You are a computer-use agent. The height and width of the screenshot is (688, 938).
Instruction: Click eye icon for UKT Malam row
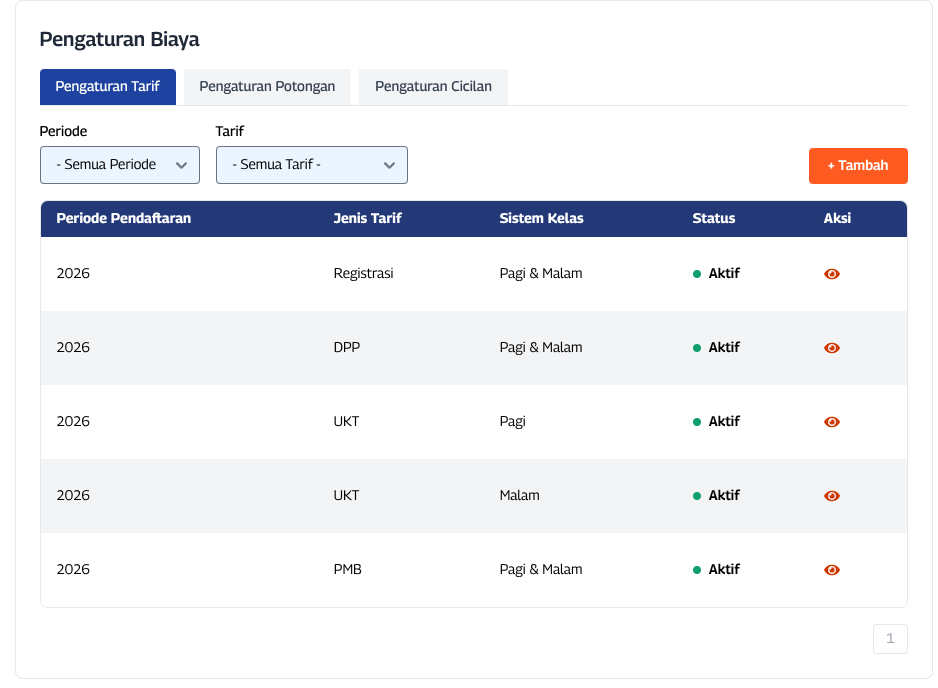(x=831, y=496)
